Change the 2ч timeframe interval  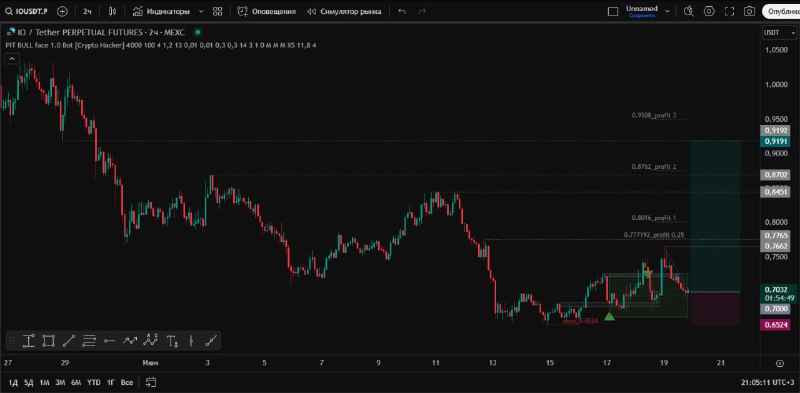coord(87,11)
